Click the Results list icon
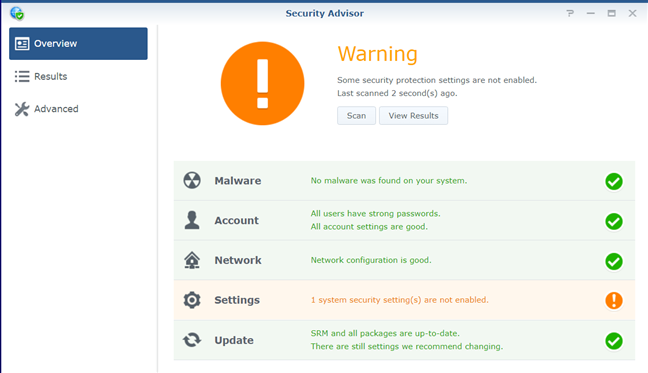 tap(22, 76)
